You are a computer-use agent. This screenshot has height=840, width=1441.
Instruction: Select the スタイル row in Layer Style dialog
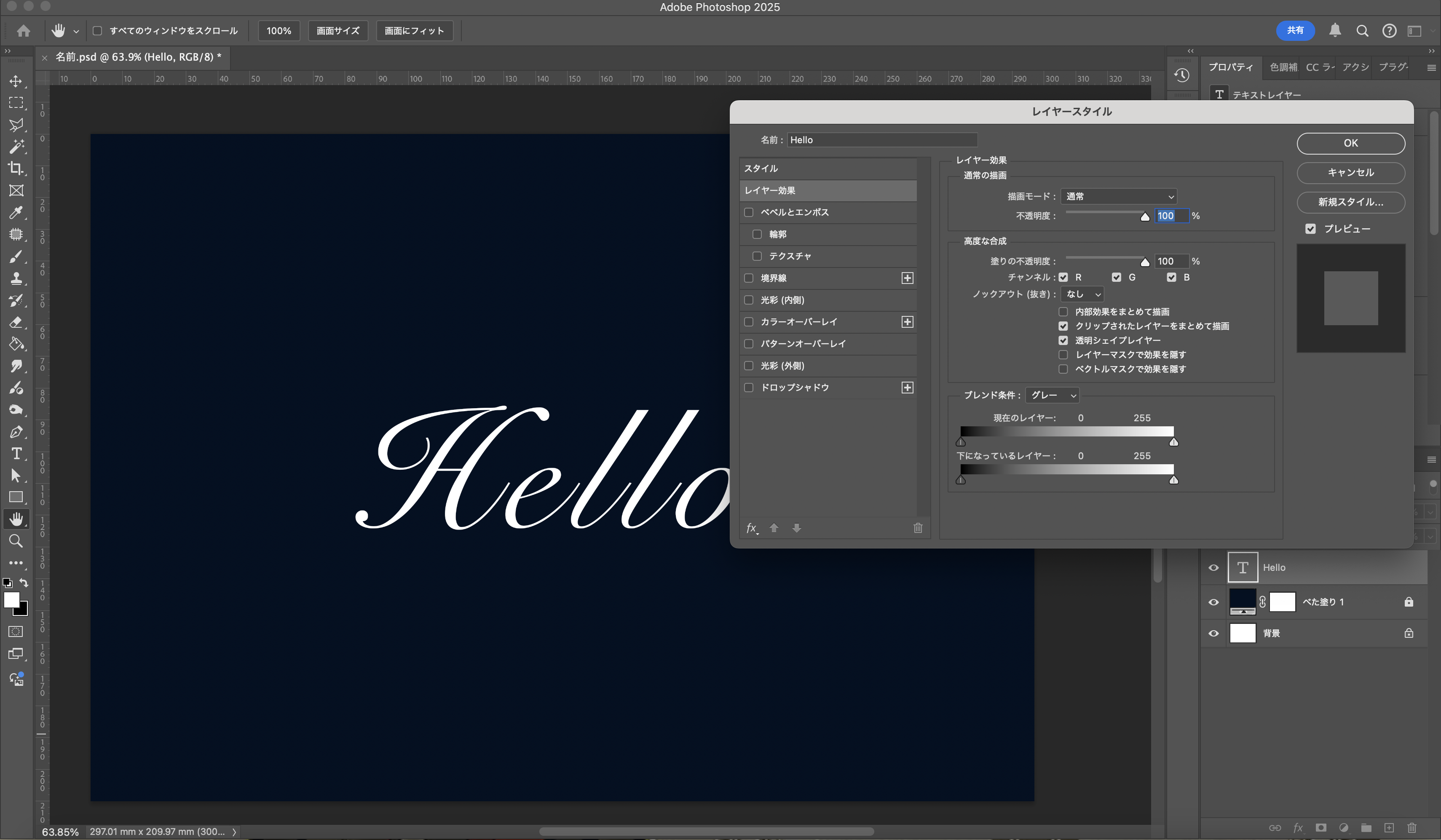(x=828, y=169)
